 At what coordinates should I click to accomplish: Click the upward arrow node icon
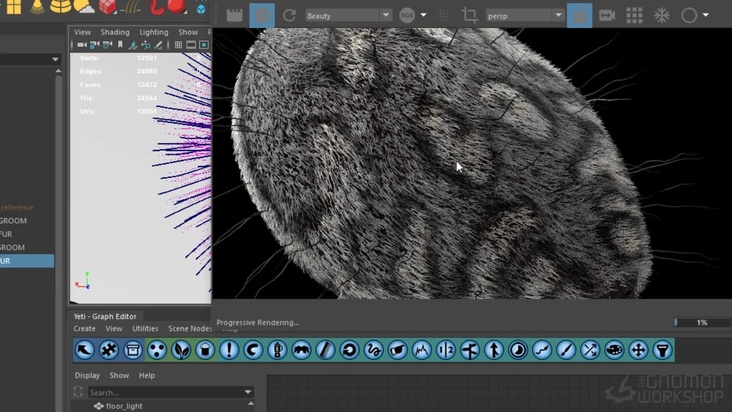click(x=494, y=350)
